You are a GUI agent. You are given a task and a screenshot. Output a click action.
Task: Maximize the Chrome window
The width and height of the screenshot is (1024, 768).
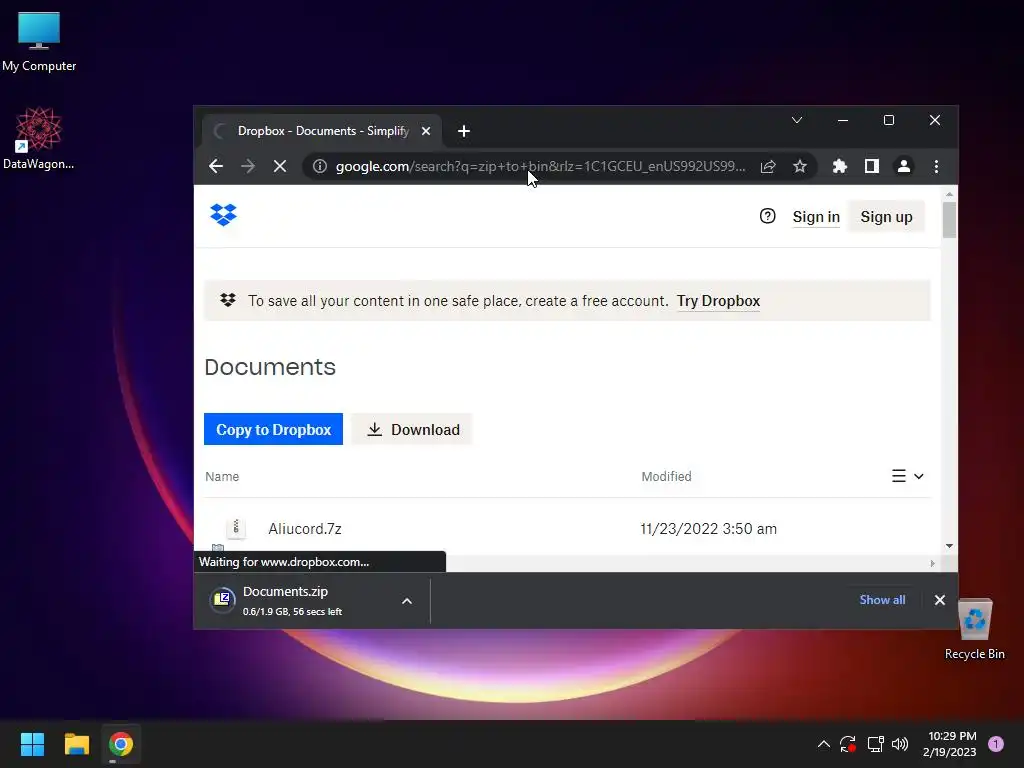coord(889,120)
